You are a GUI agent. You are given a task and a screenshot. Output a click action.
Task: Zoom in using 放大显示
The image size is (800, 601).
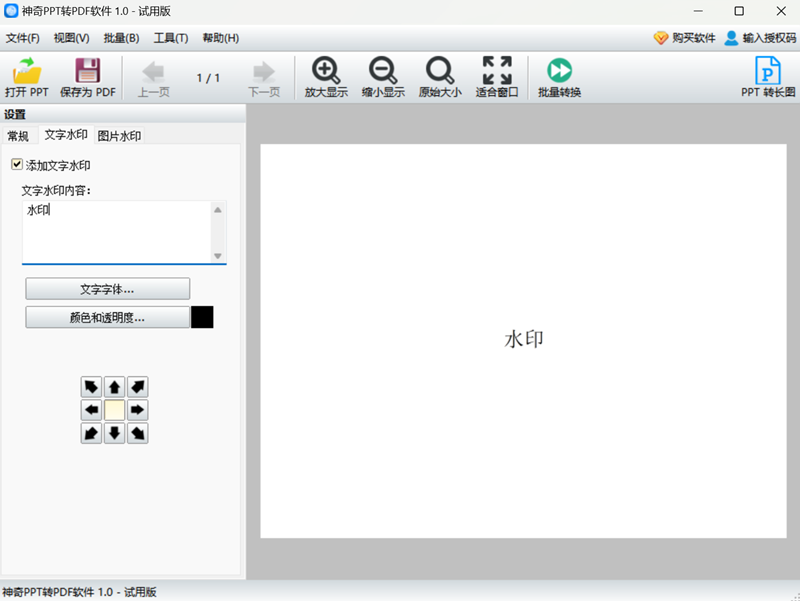click(326, 78)
